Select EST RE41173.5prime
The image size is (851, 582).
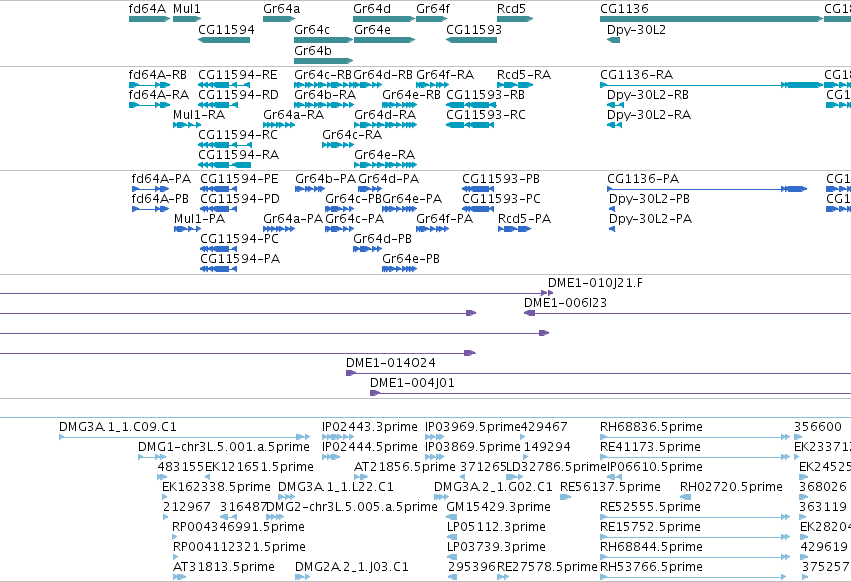[x=650, y=447]
